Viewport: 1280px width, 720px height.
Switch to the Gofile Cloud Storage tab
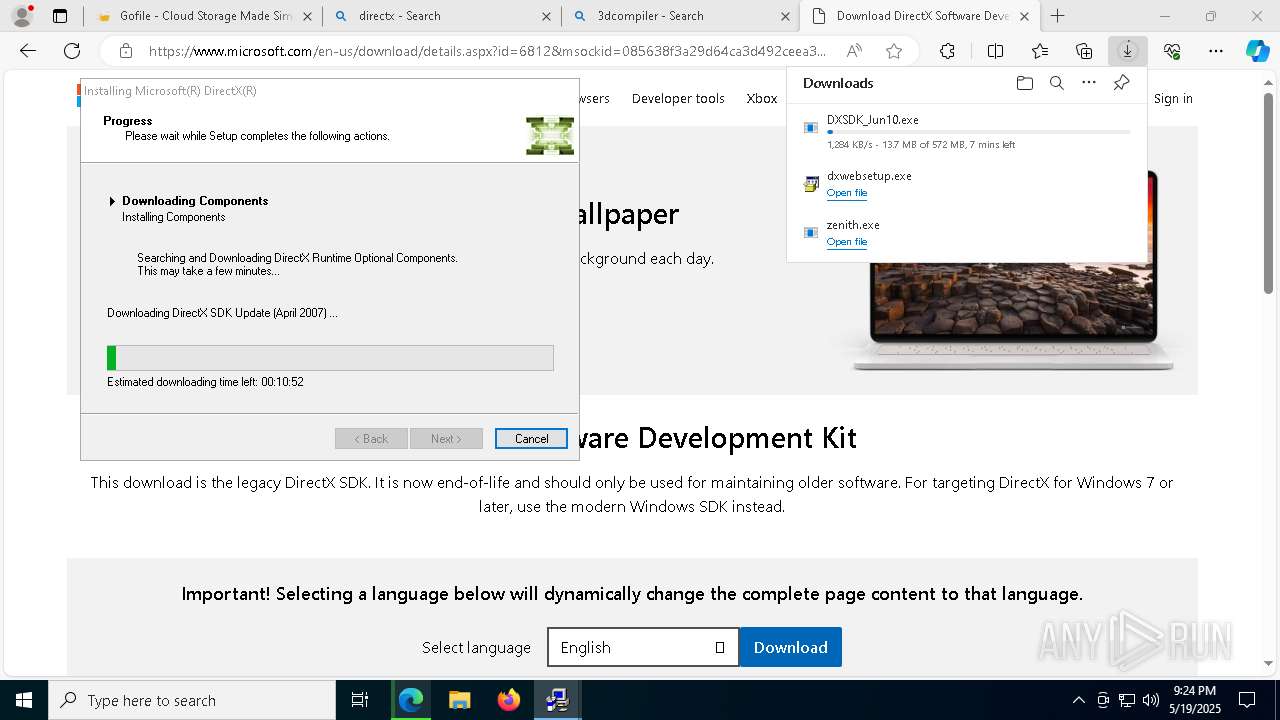point(204,16)
